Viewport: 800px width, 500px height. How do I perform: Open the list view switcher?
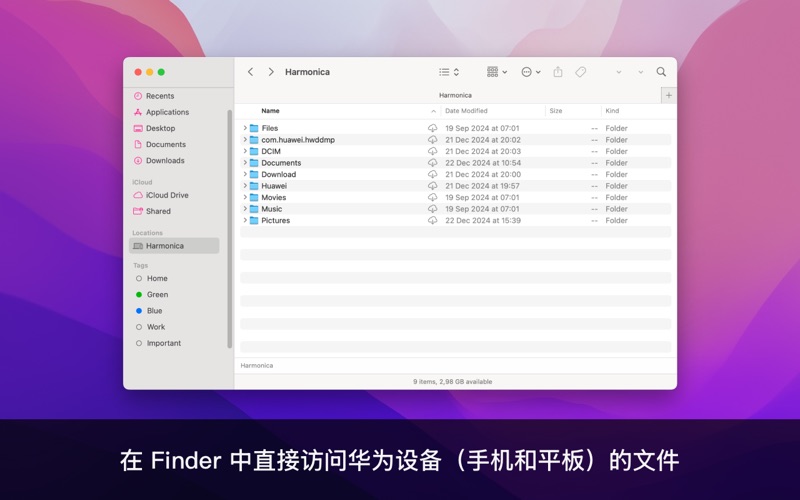click(449, 72)
